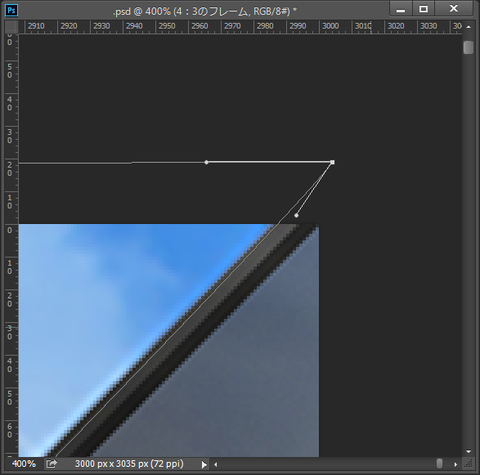
Task: Click the ruler origin box at top-left corner
Action: (12, 27)
